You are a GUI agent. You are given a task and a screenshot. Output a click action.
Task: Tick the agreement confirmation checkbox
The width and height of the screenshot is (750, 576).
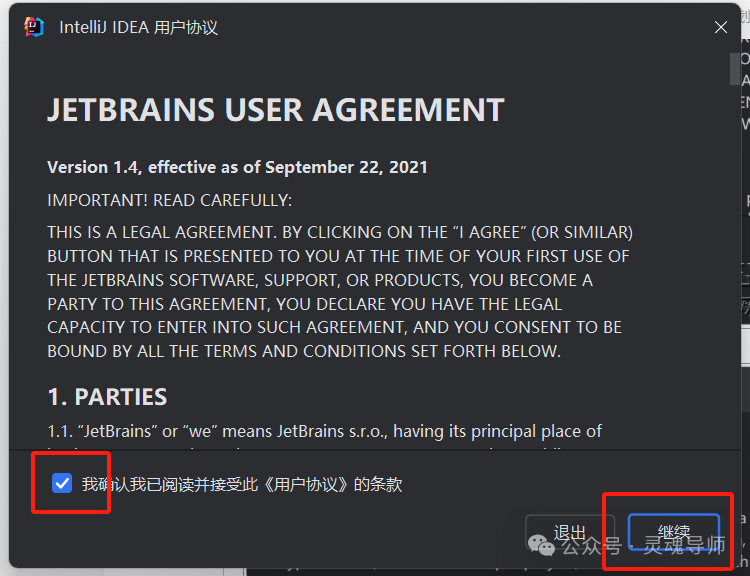click(x=62, y=484)
